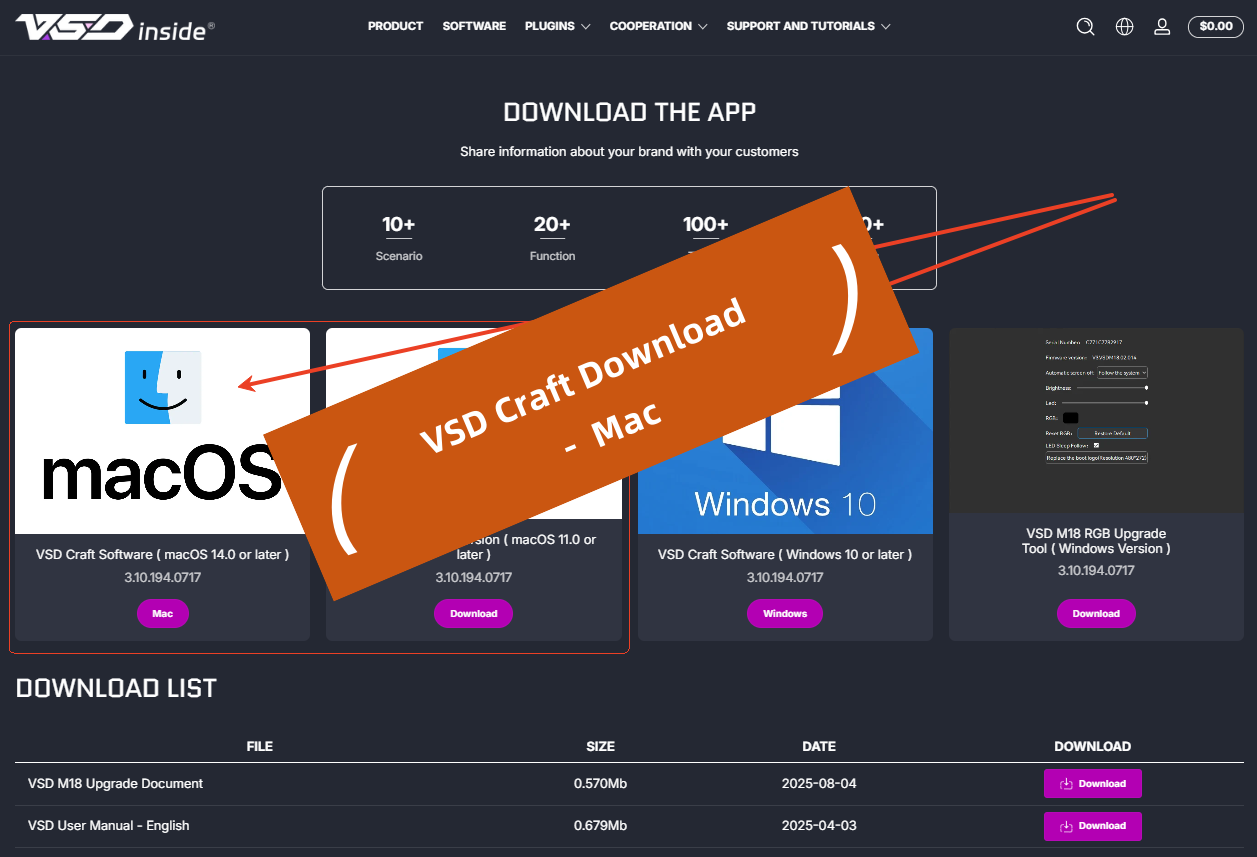Expand the COOPERATION dropdown menu

click(x=658, y=26)
